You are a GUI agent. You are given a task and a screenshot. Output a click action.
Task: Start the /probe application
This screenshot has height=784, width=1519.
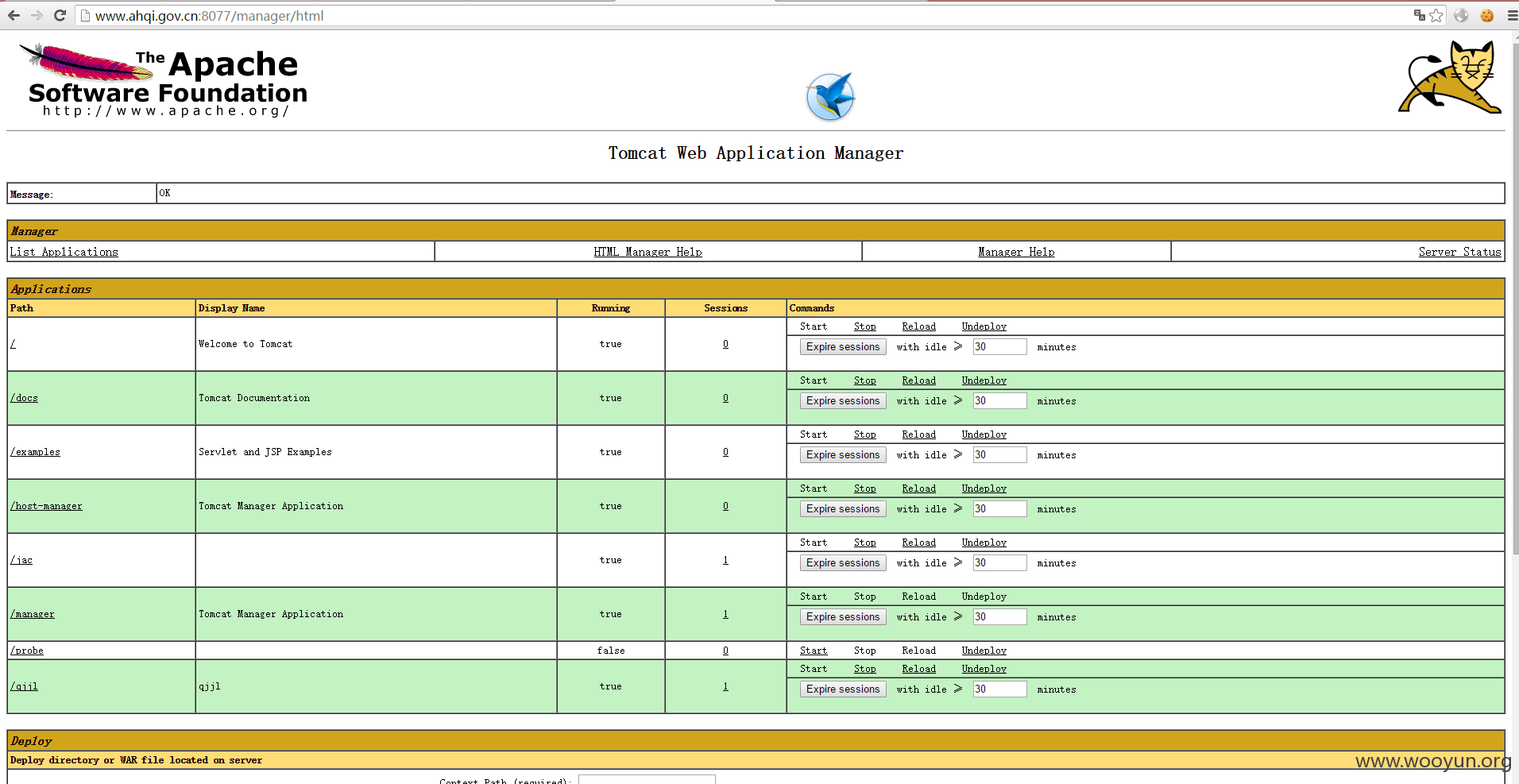(x=814, y=651)
